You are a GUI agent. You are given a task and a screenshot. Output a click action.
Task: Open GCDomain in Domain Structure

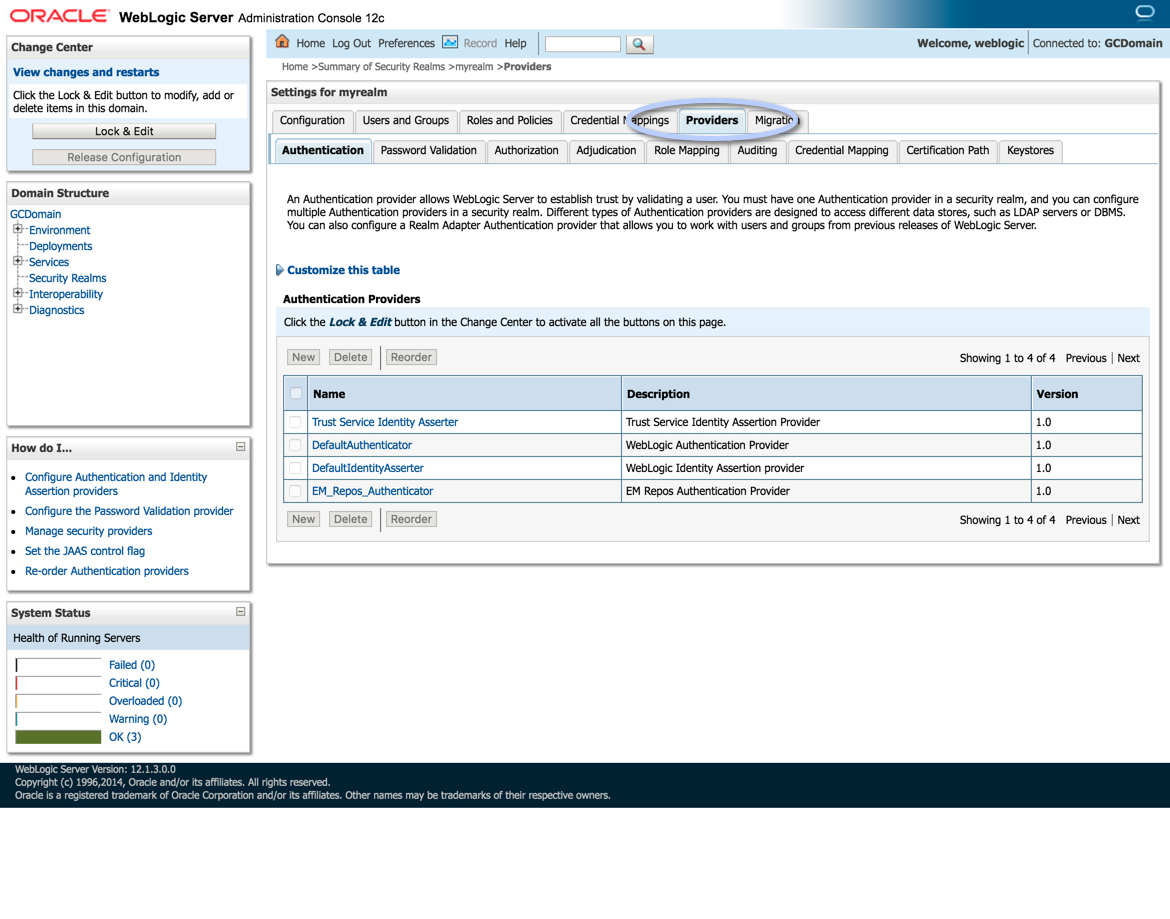click(36, 214)
